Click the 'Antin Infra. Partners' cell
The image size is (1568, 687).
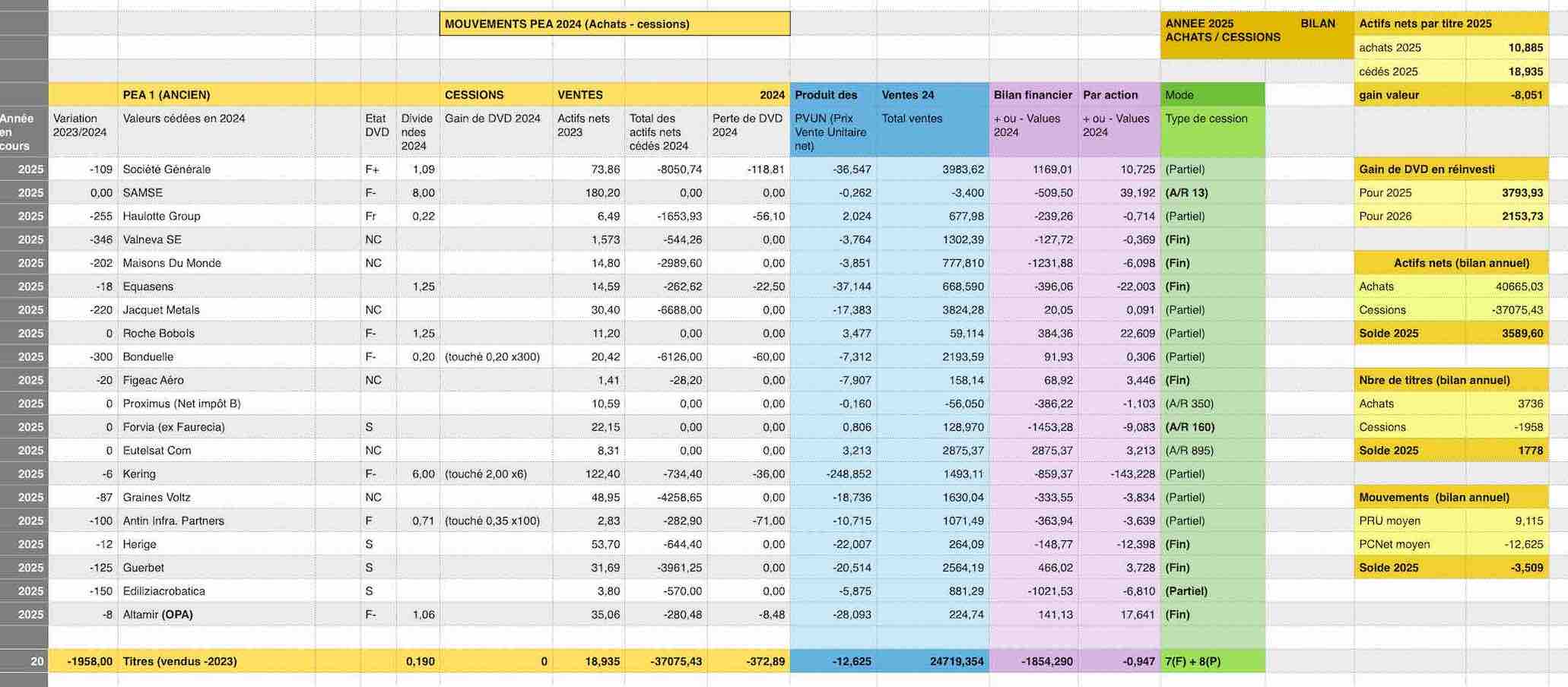[217, 521]
